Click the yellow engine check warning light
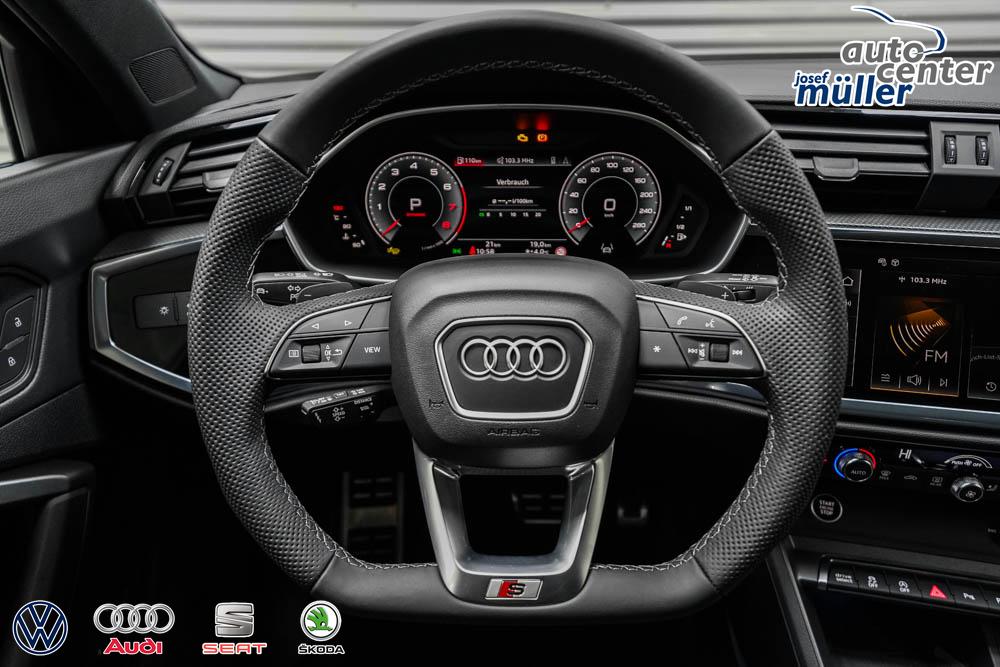The image size is (1000, 667). point(523,138)
